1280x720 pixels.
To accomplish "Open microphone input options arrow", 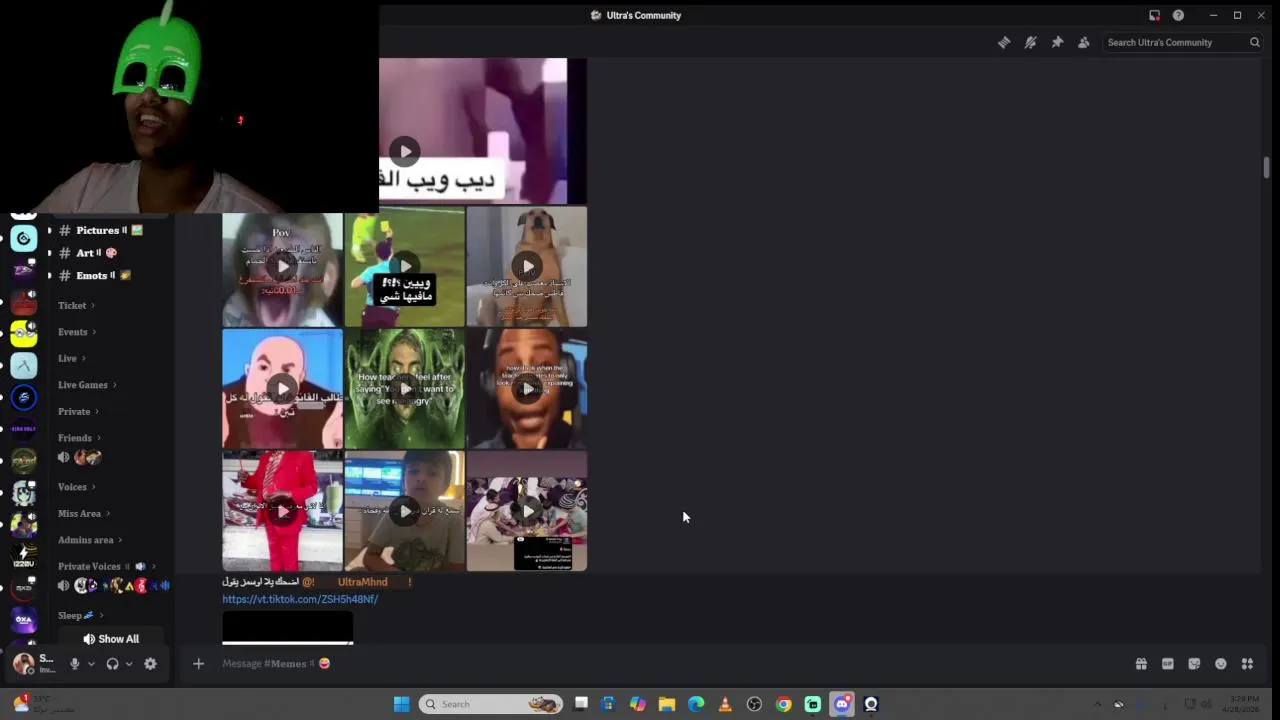I will point(91,664).
